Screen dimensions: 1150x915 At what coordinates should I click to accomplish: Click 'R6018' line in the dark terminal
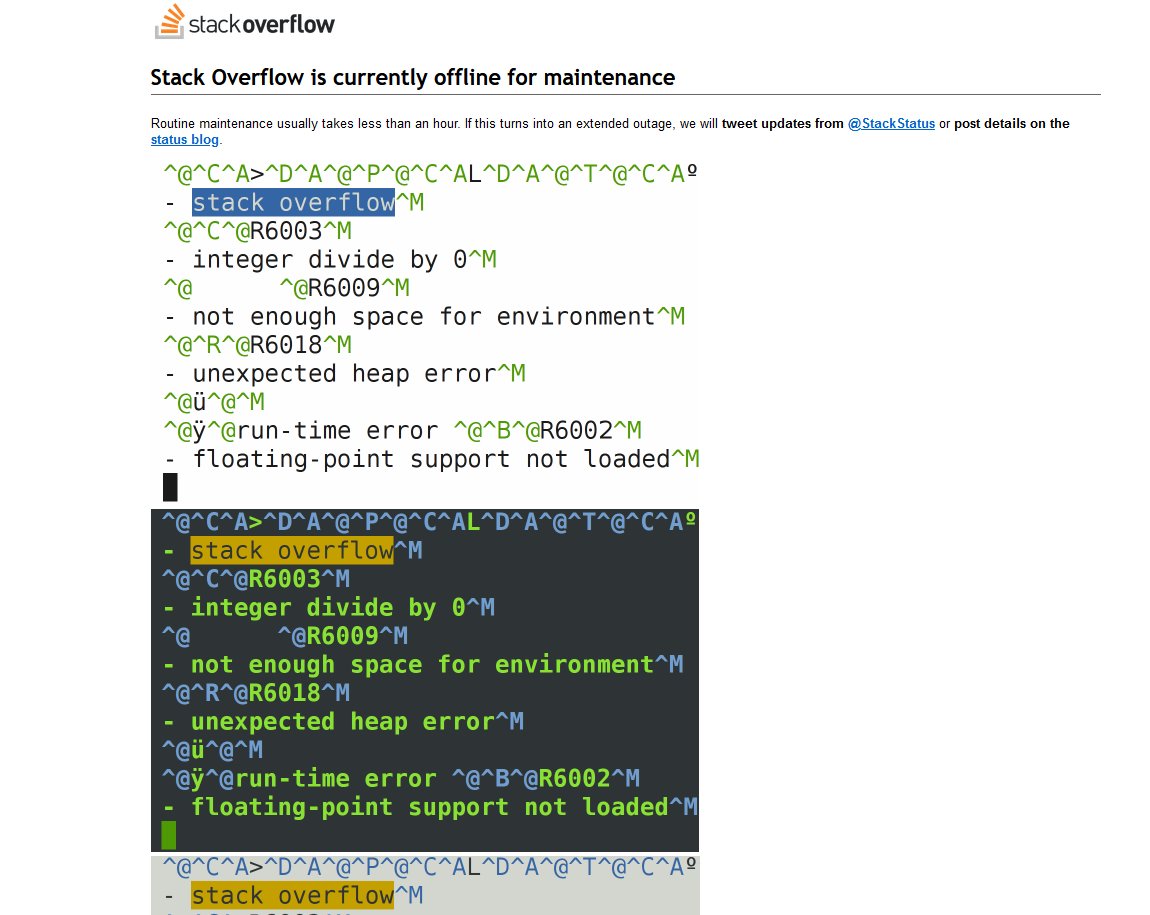pos(256,694)
